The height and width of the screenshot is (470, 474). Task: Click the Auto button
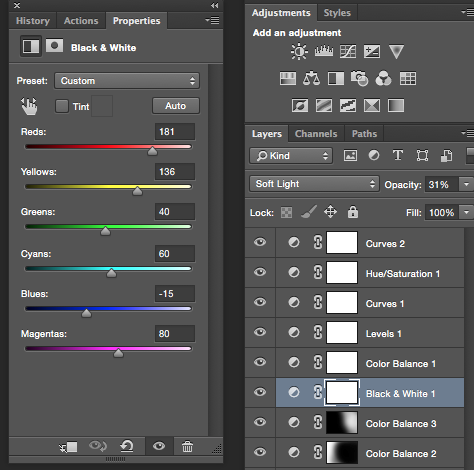coord(176,106)
